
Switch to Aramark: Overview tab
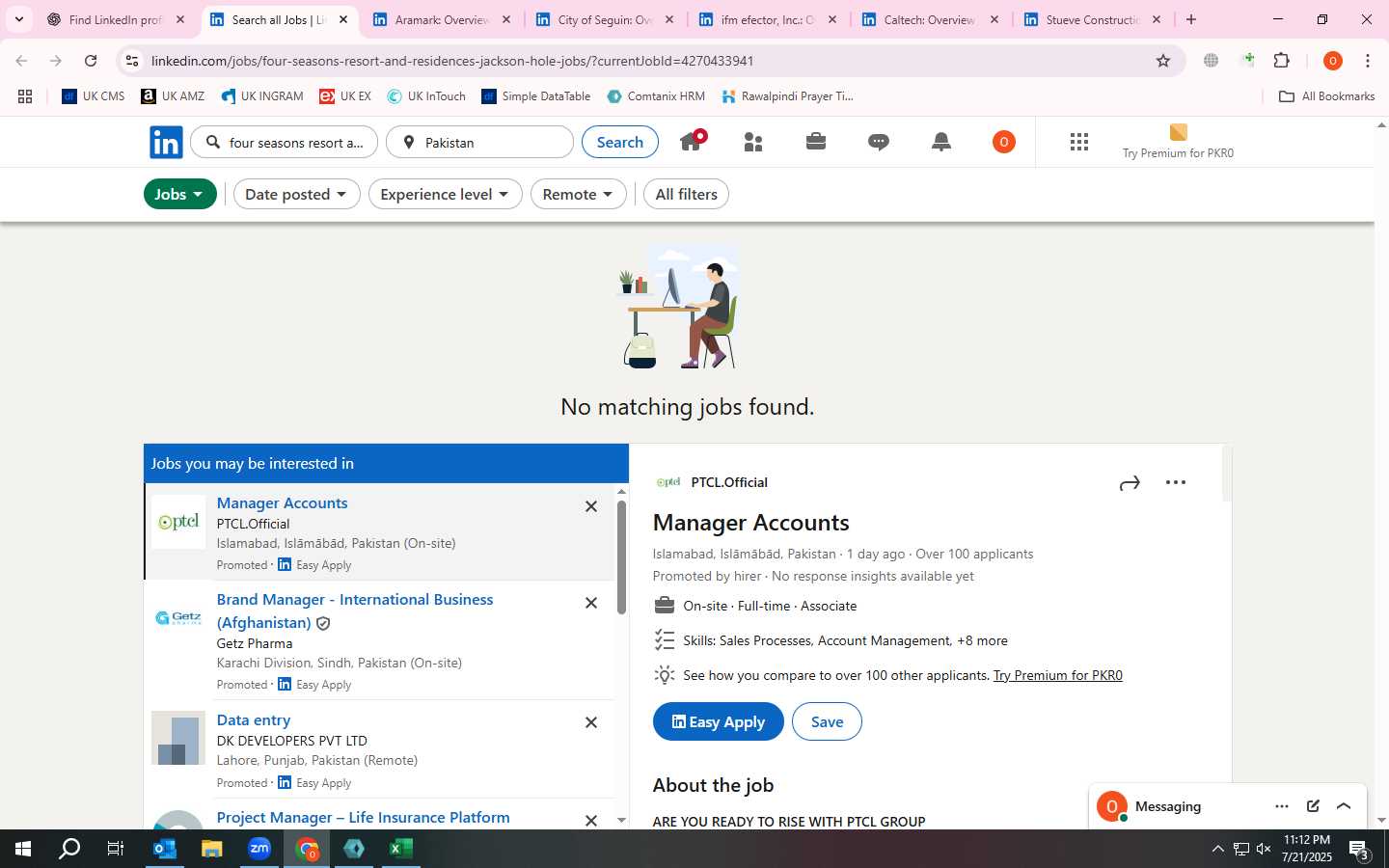442,19
